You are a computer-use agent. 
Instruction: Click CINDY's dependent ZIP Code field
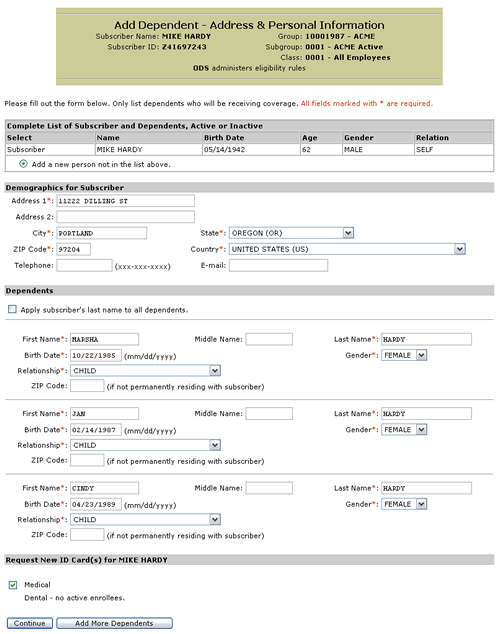pyautogui.click(x=87, y=535)
